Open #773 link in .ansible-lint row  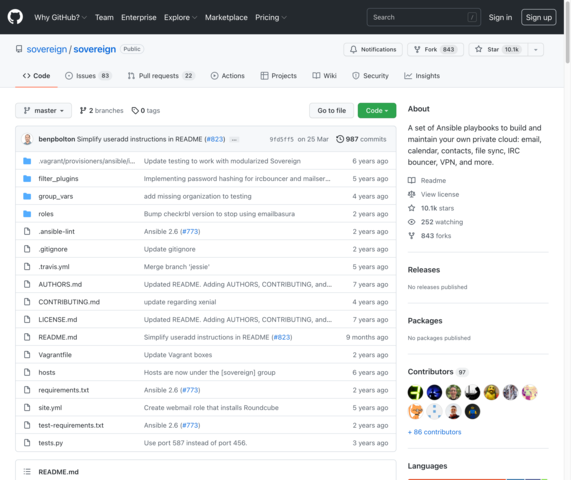[190, 231]
